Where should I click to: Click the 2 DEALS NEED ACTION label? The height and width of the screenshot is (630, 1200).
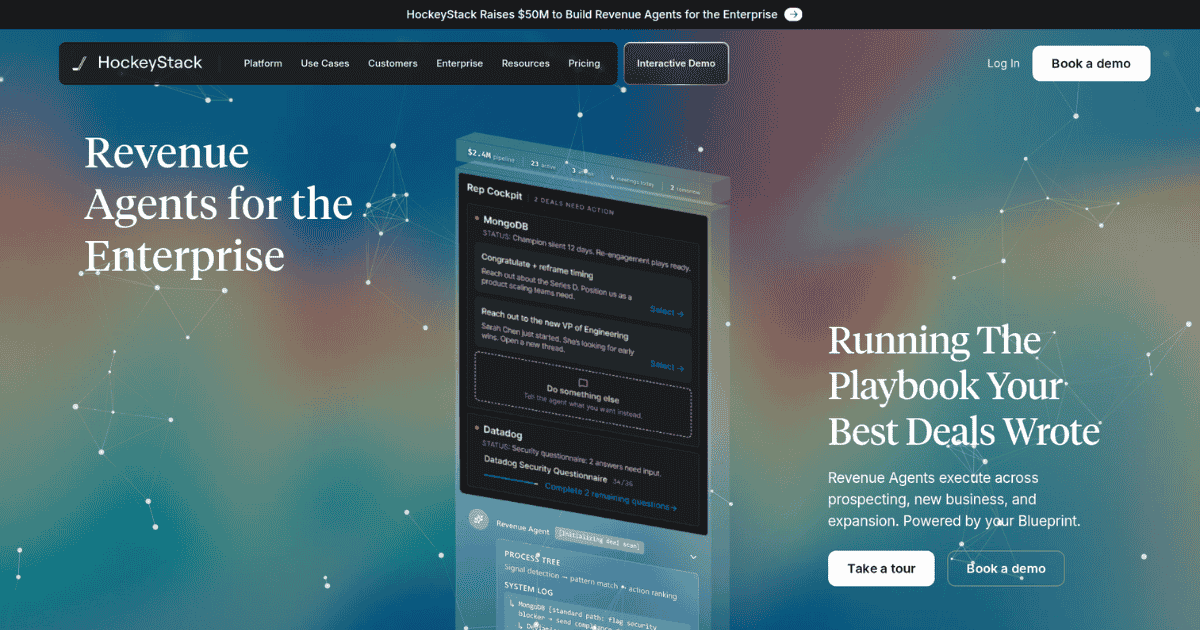pos(574,205)
